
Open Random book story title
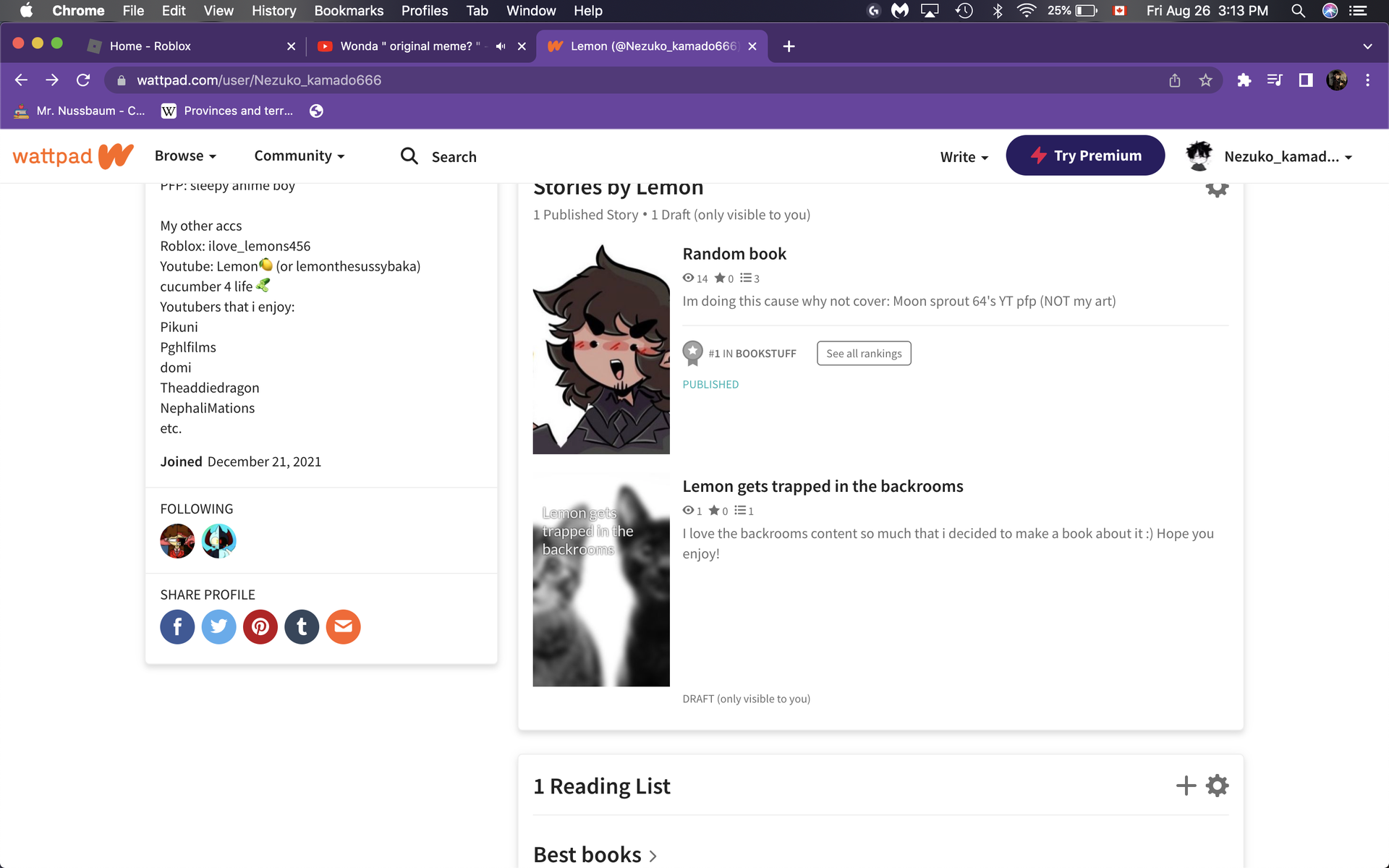coord(734,254)
